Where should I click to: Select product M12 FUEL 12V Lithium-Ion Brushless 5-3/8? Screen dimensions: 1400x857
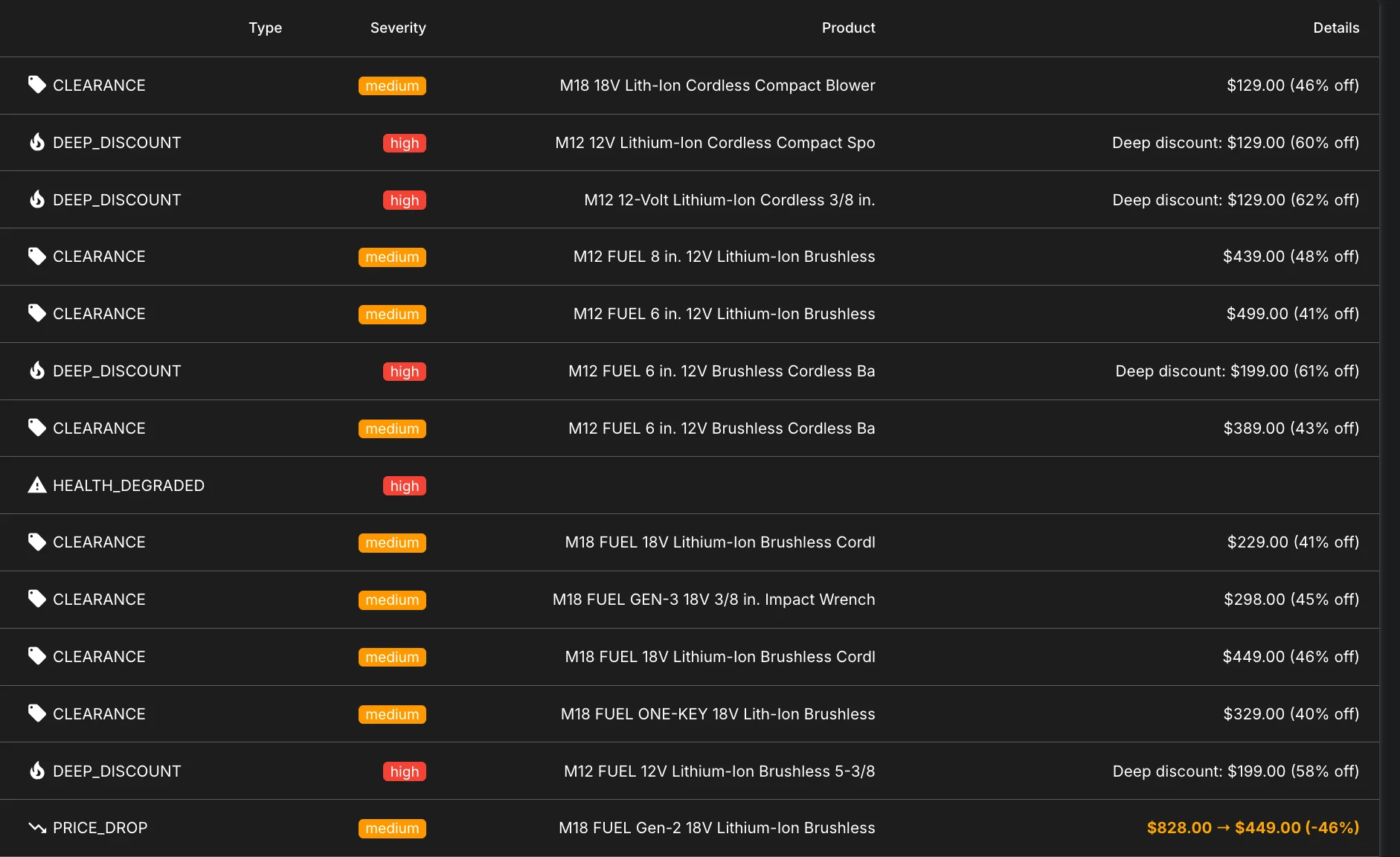point(719,771)
